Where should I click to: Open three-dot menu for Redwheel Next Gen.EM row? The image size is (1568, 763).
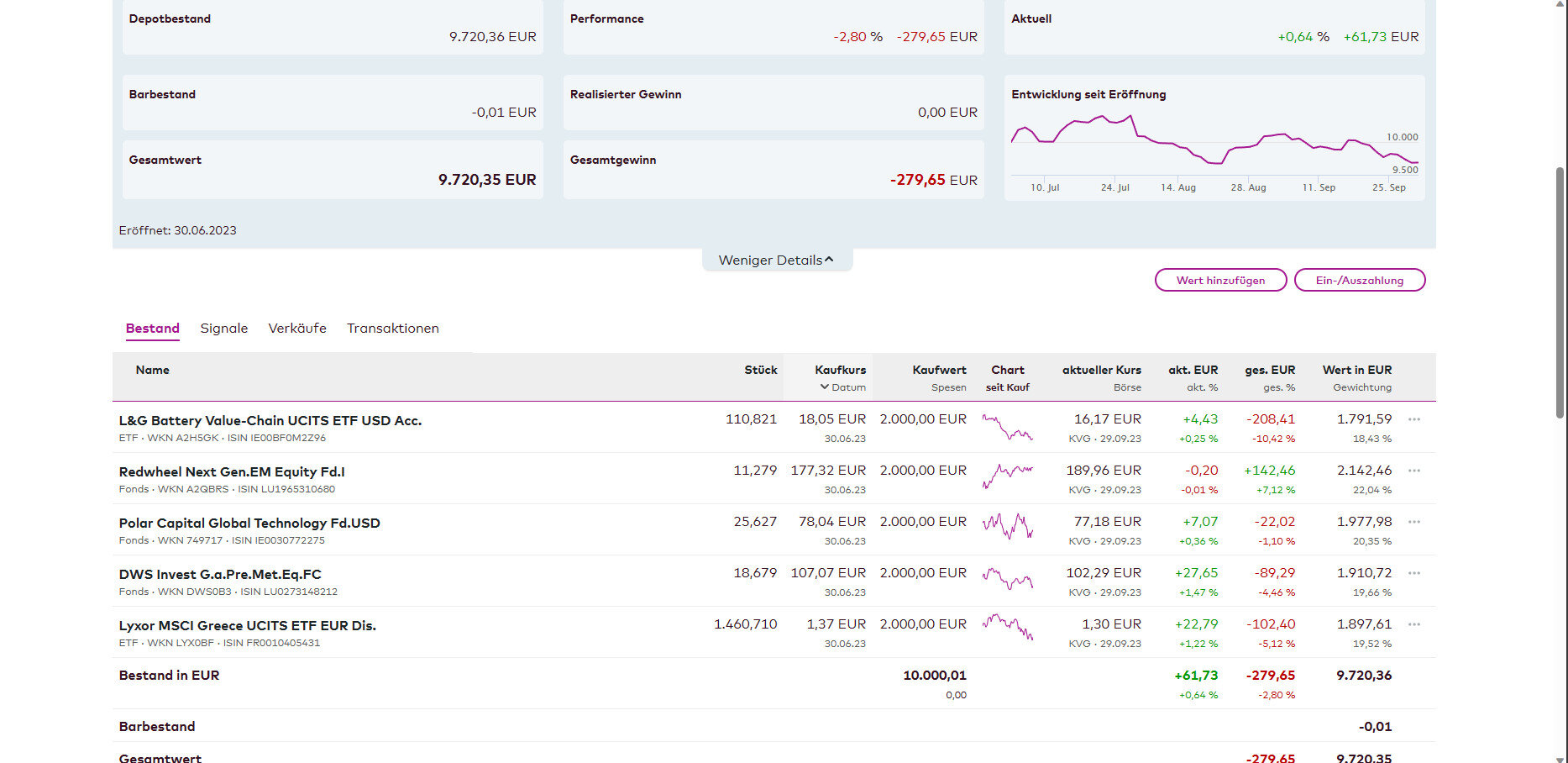pyautogui.click(x=1414, y=471)
